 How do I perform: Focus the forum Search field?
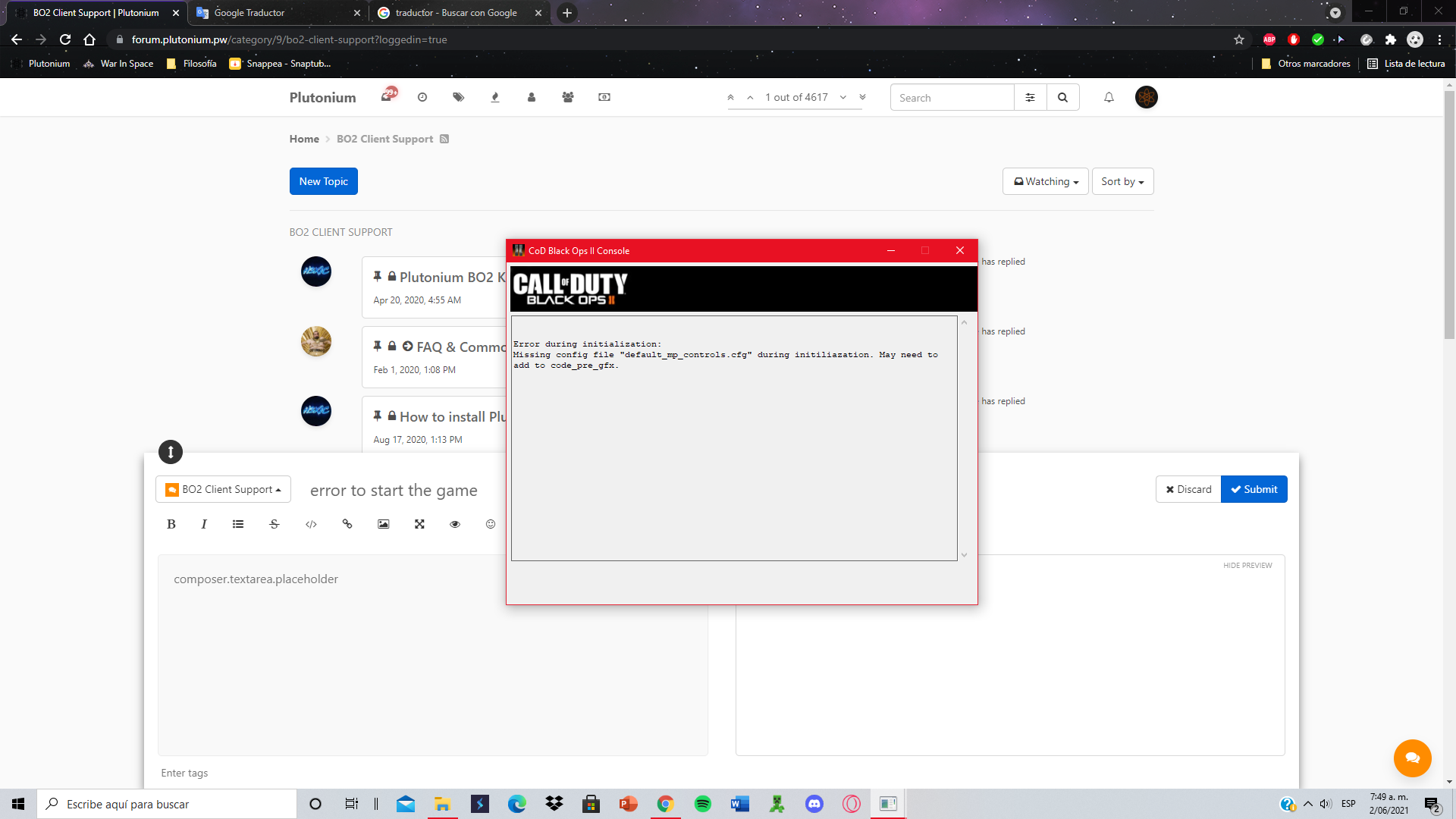(x=952, y=98)
